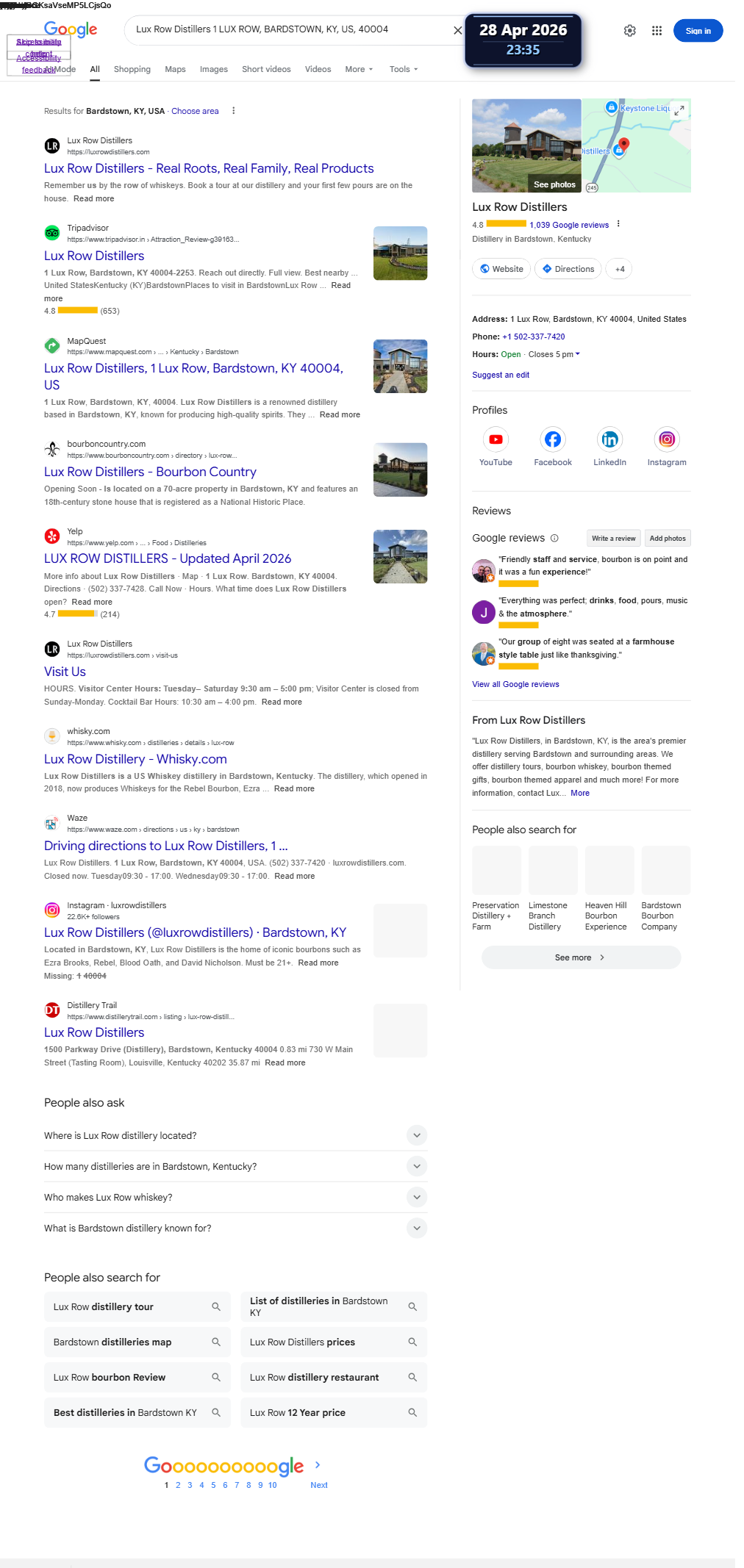Click the Directions button
Screen dimensions: 744x1568
(x=568, y=269)
